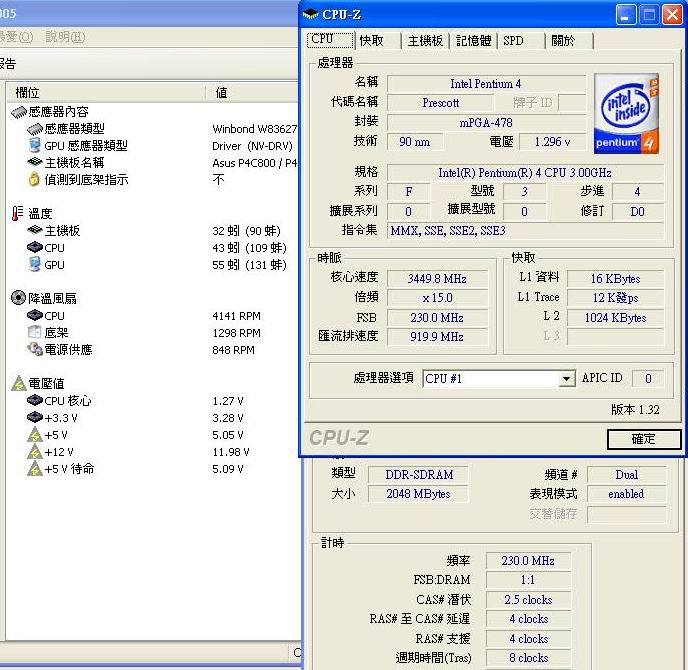Select the 43 CPU temperature value

click(x=249, y=248)
